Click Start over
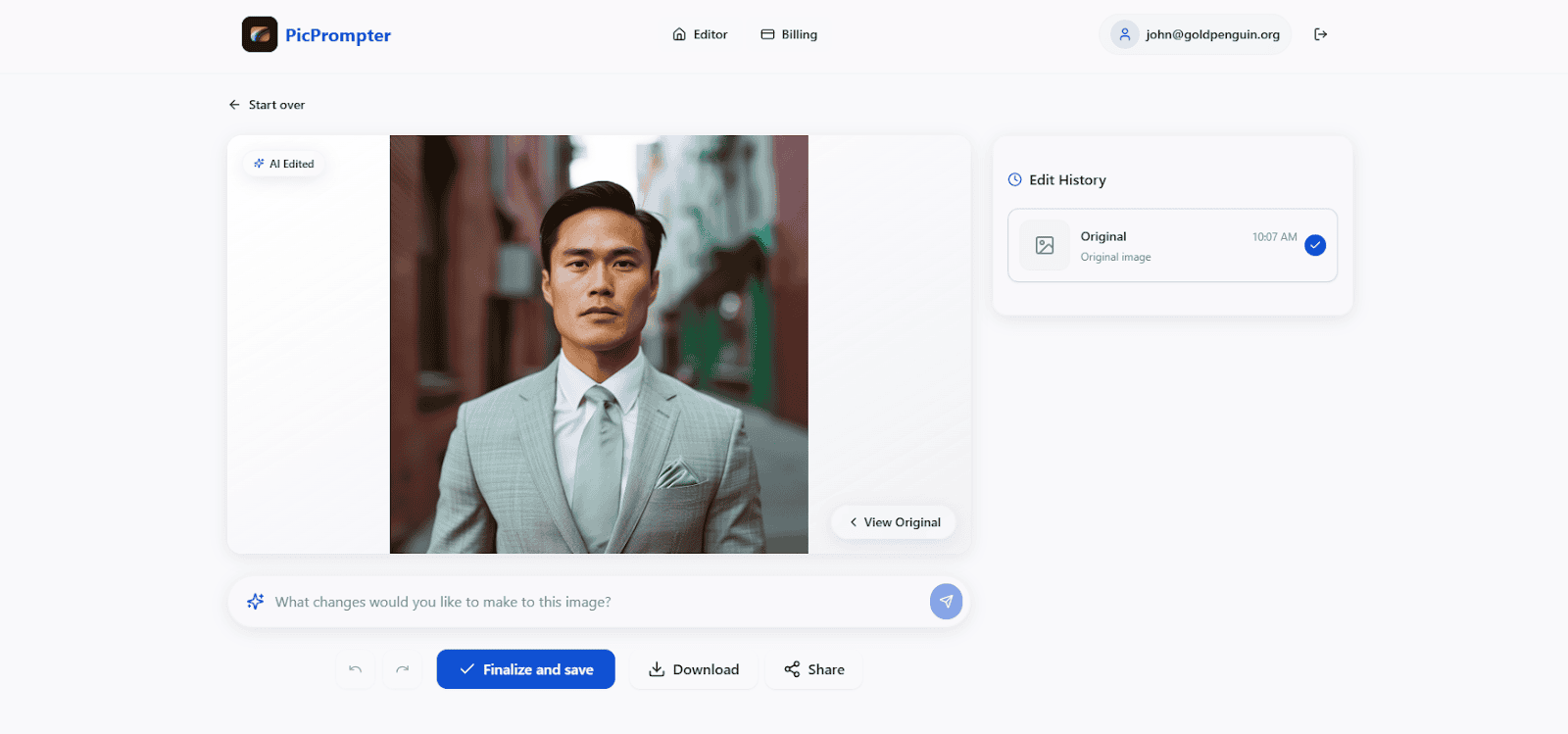This screenshot has height=734, width=1568. click(267, 105)
